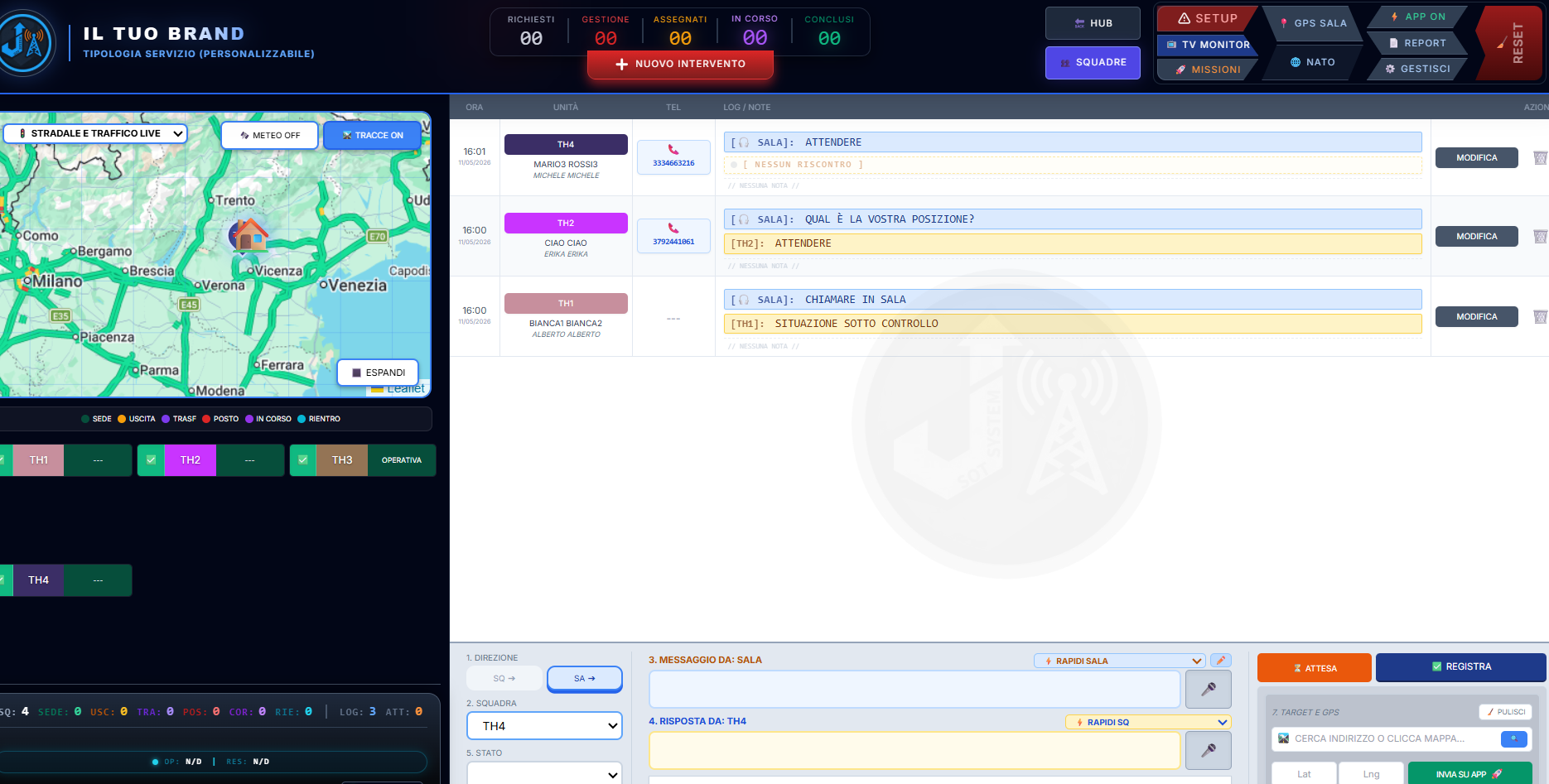Screen dimensions: 1549x784
Task: Select the ASSEGNATI counter tab
Action: (x=680, y=31)
